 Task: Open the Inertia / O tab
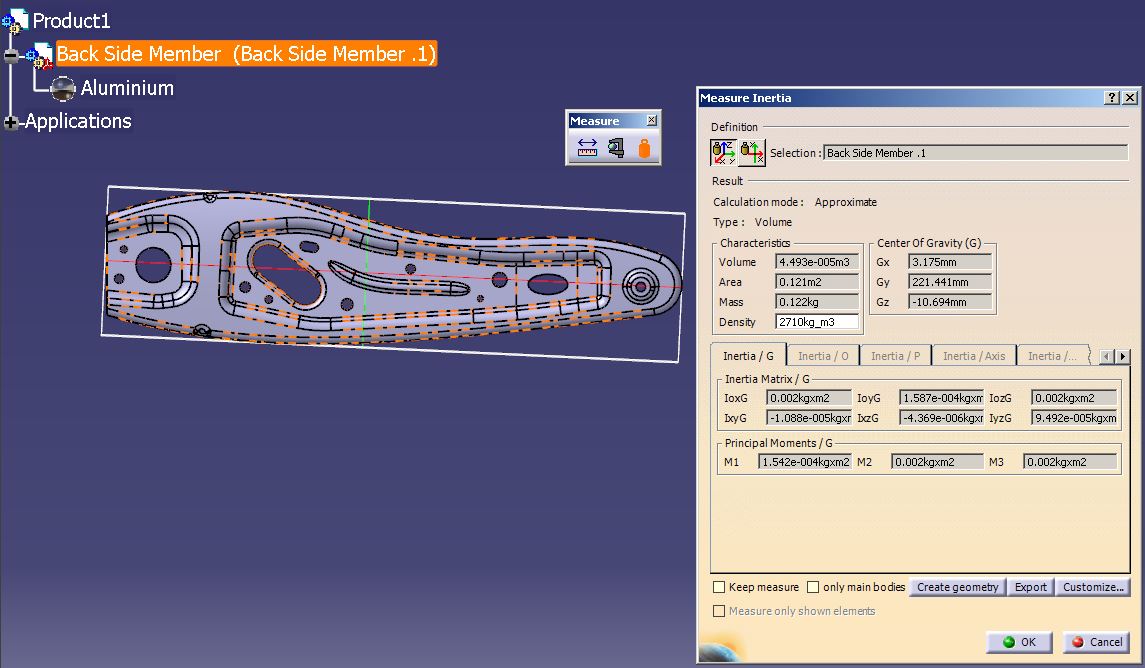coord(823,356)
